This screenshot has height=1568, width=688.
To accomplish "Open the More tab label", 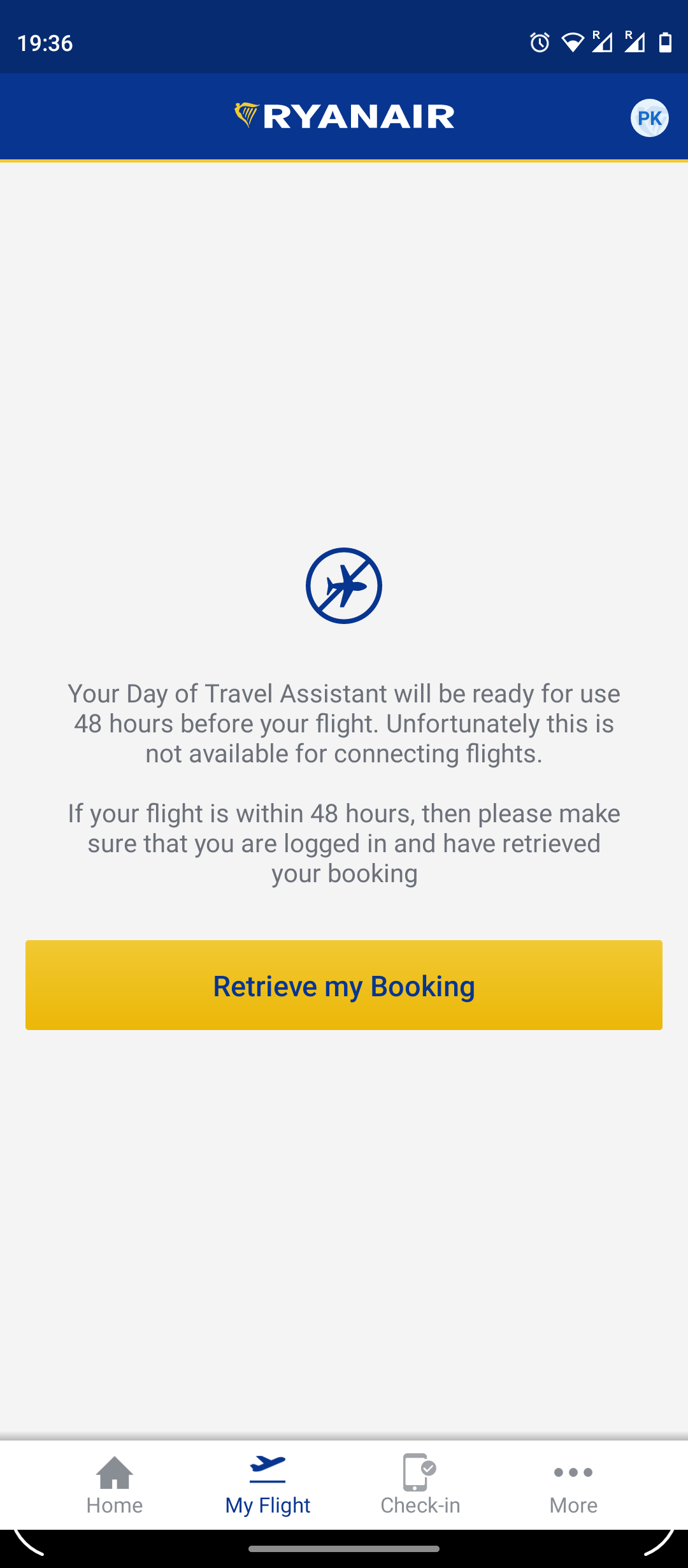I will [x=573, y=1506].
